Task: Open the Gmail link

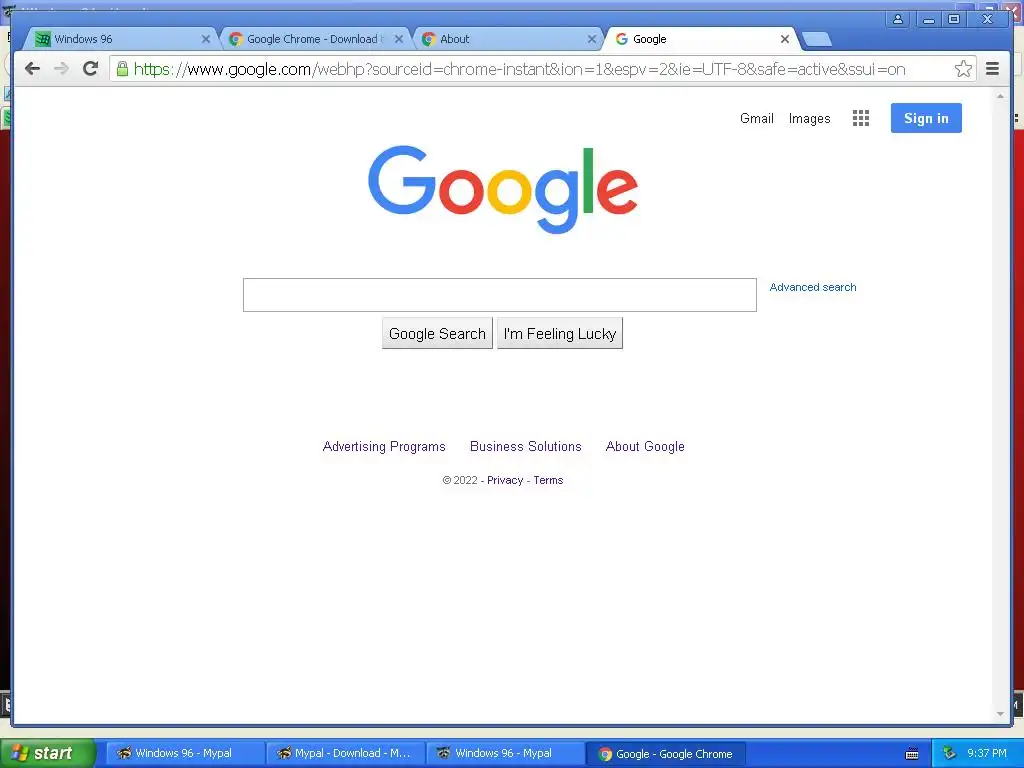Action: [756, 118]
